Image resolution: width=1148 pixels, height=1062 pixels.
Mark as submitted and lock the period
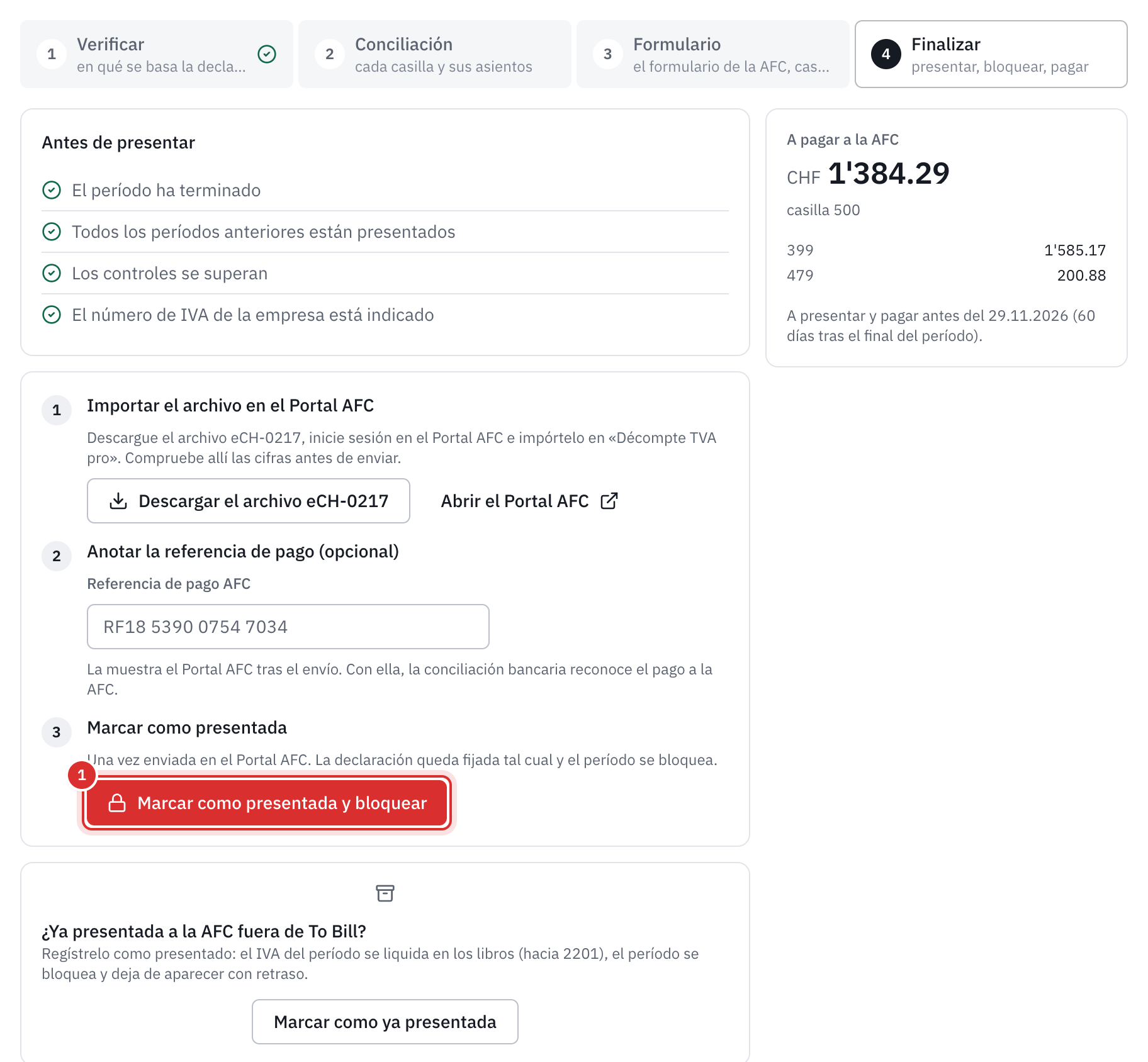267,803
